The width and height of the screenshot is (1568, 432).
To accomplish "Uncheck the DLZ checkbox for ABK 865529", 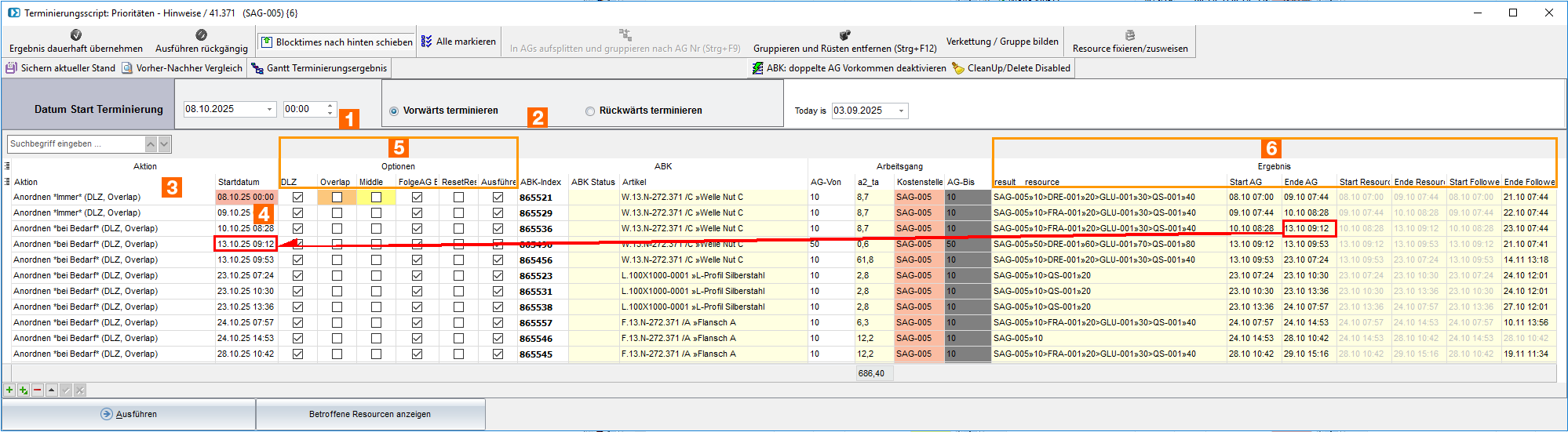I will click(297, 213).
